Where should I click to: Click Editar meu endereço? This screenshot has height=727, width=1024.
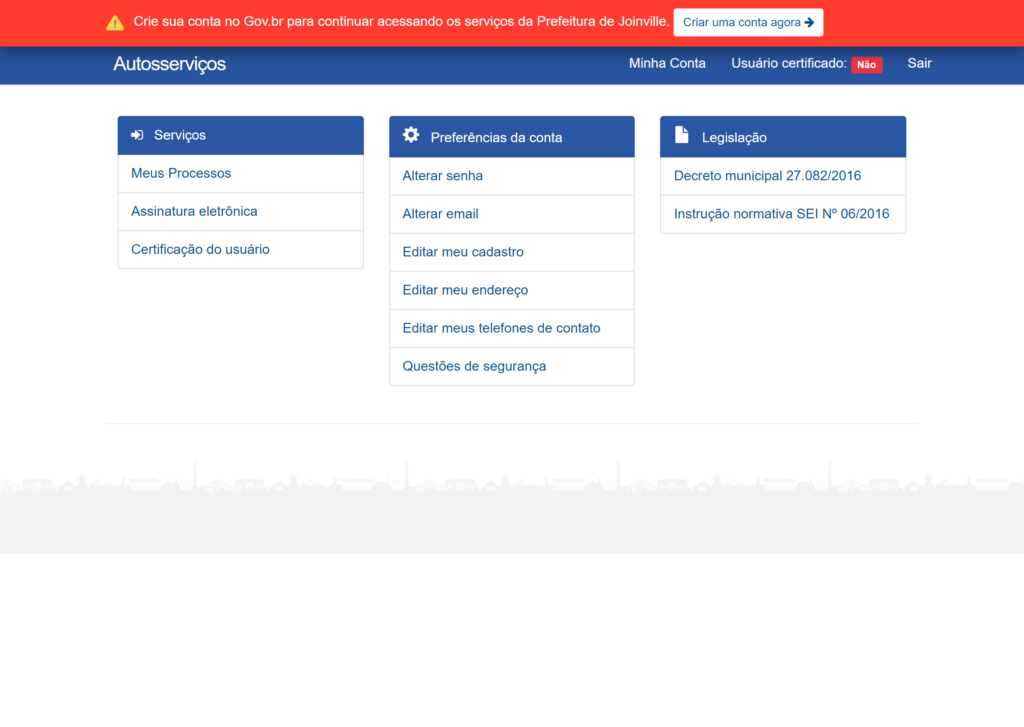point(465,290)
